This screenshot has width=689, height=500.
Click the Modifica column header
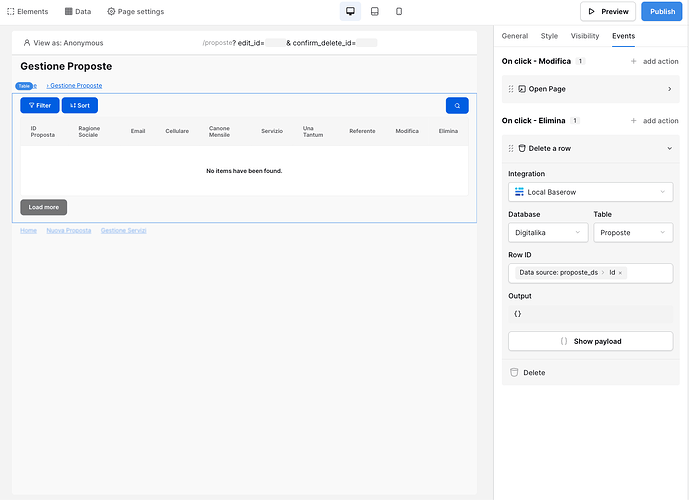[407, 131]
